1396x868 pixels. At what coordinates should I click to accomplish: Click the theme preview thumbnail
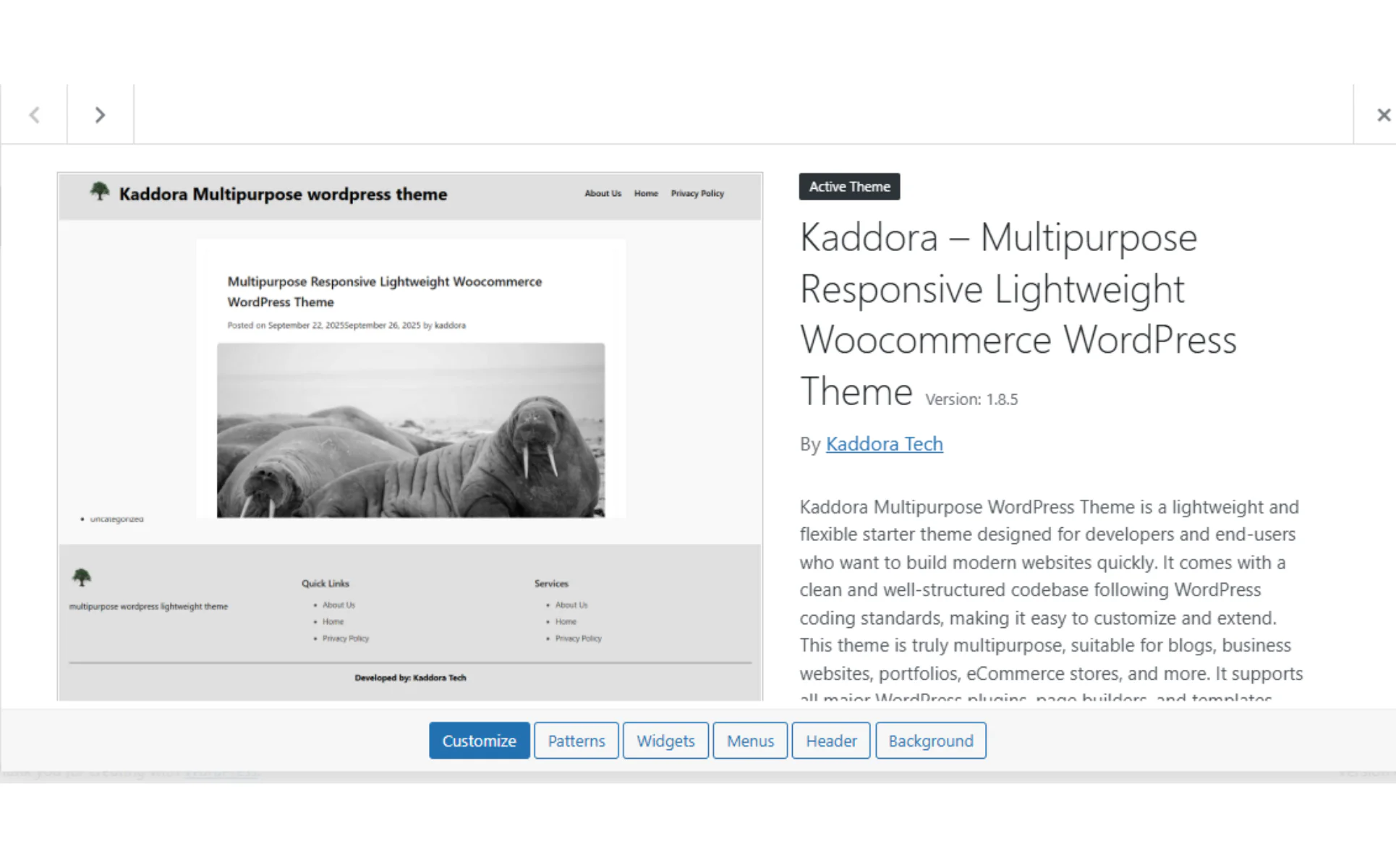tap(410, 434)
